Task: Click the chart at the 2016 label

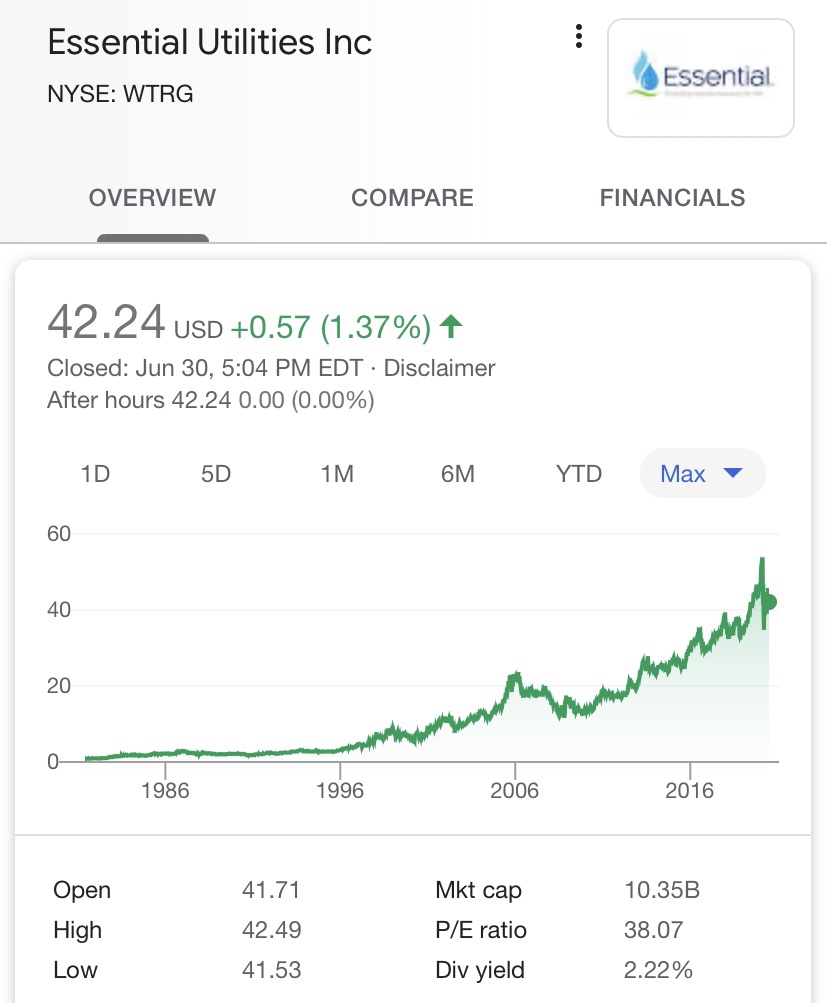Action: 689,791
